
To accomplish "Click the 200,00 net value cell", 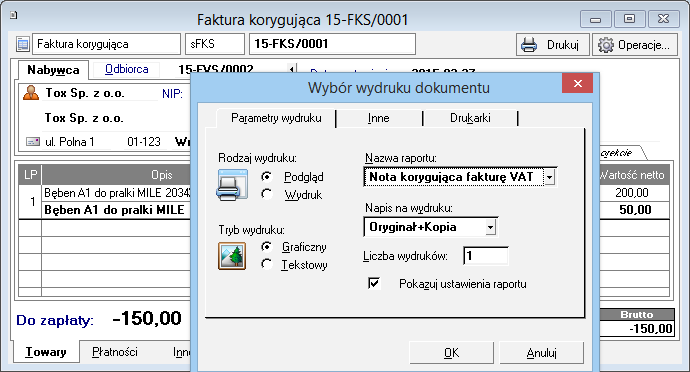I will [631, 192].
